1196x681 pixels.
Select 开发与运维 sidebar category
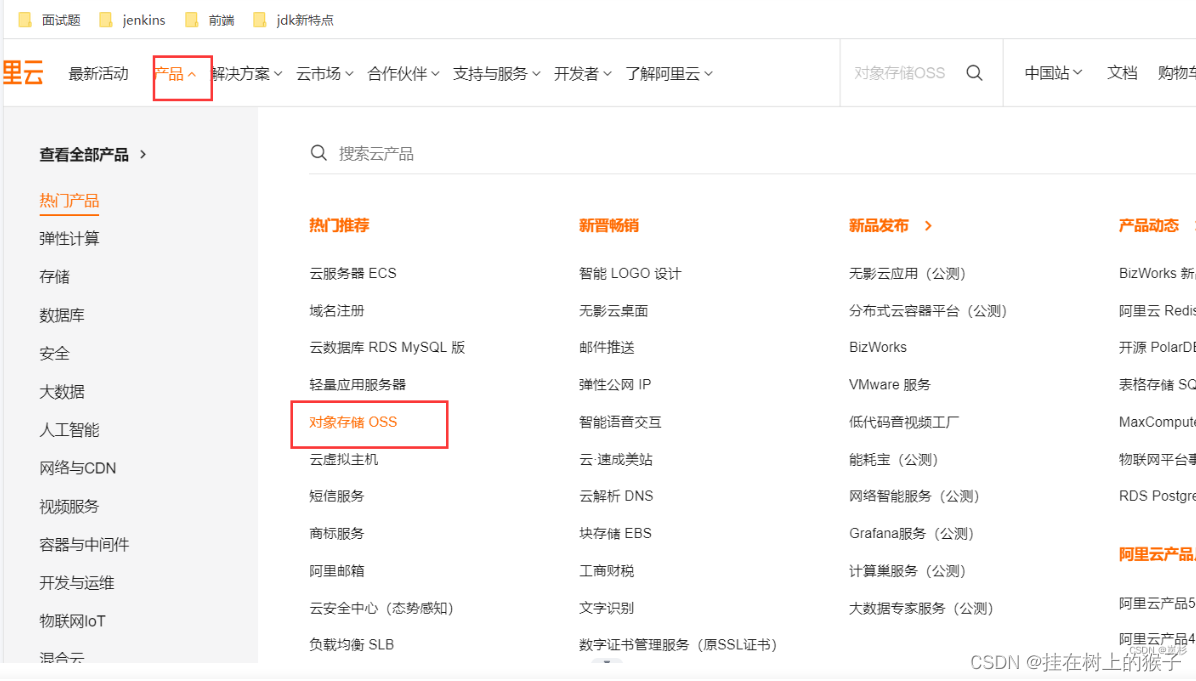77,583
